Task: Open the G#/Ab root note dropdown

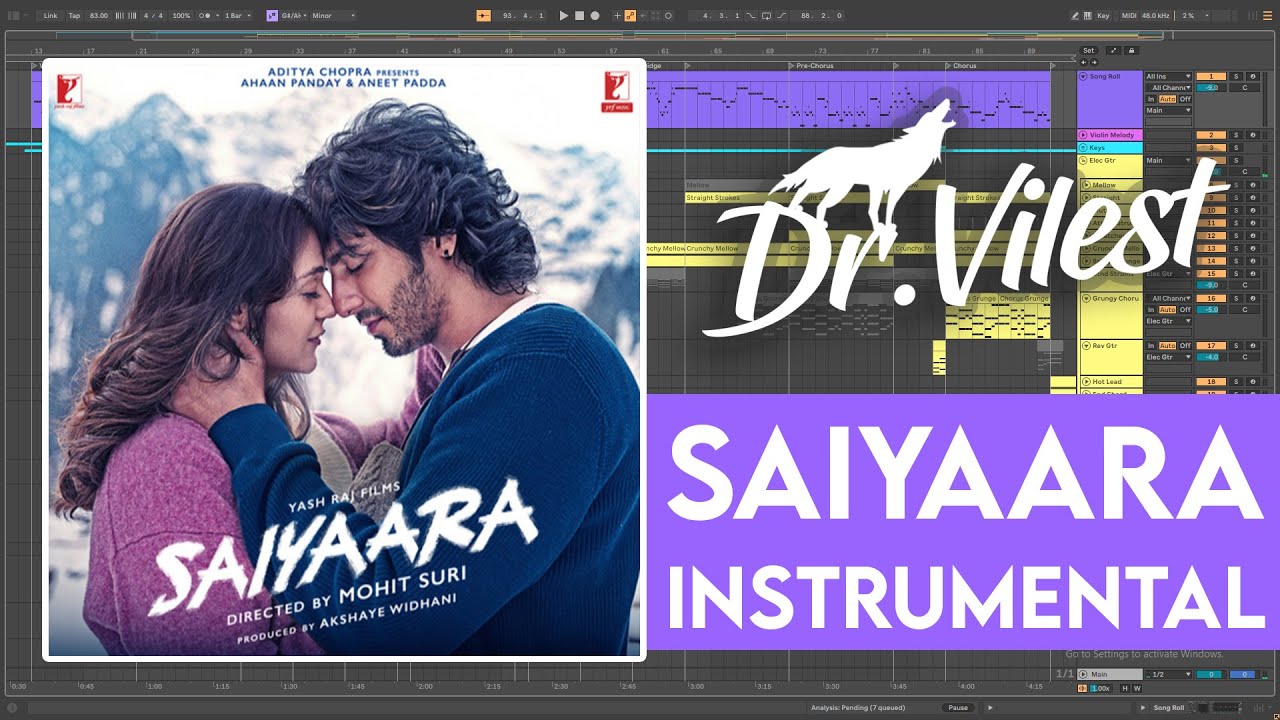Action: coord(296,16)
